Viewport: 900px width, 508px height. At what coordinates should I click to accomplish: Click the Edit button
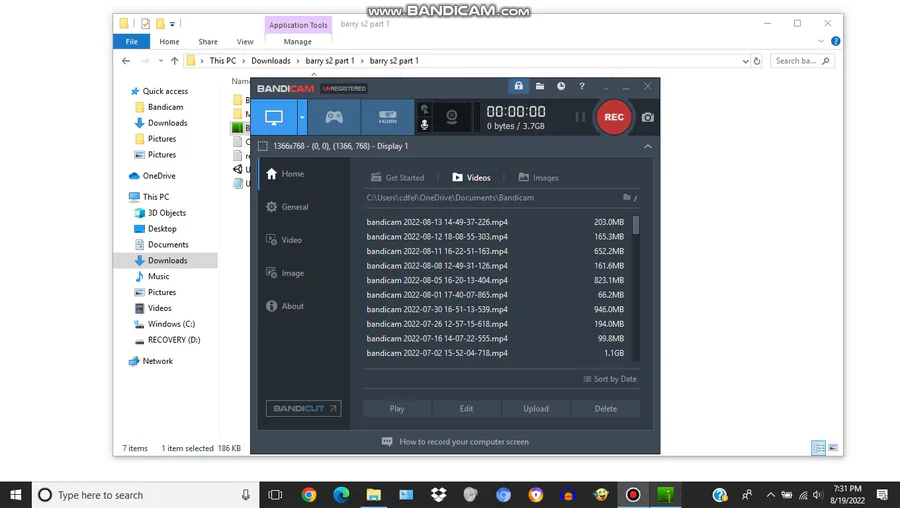coord(466,409)
